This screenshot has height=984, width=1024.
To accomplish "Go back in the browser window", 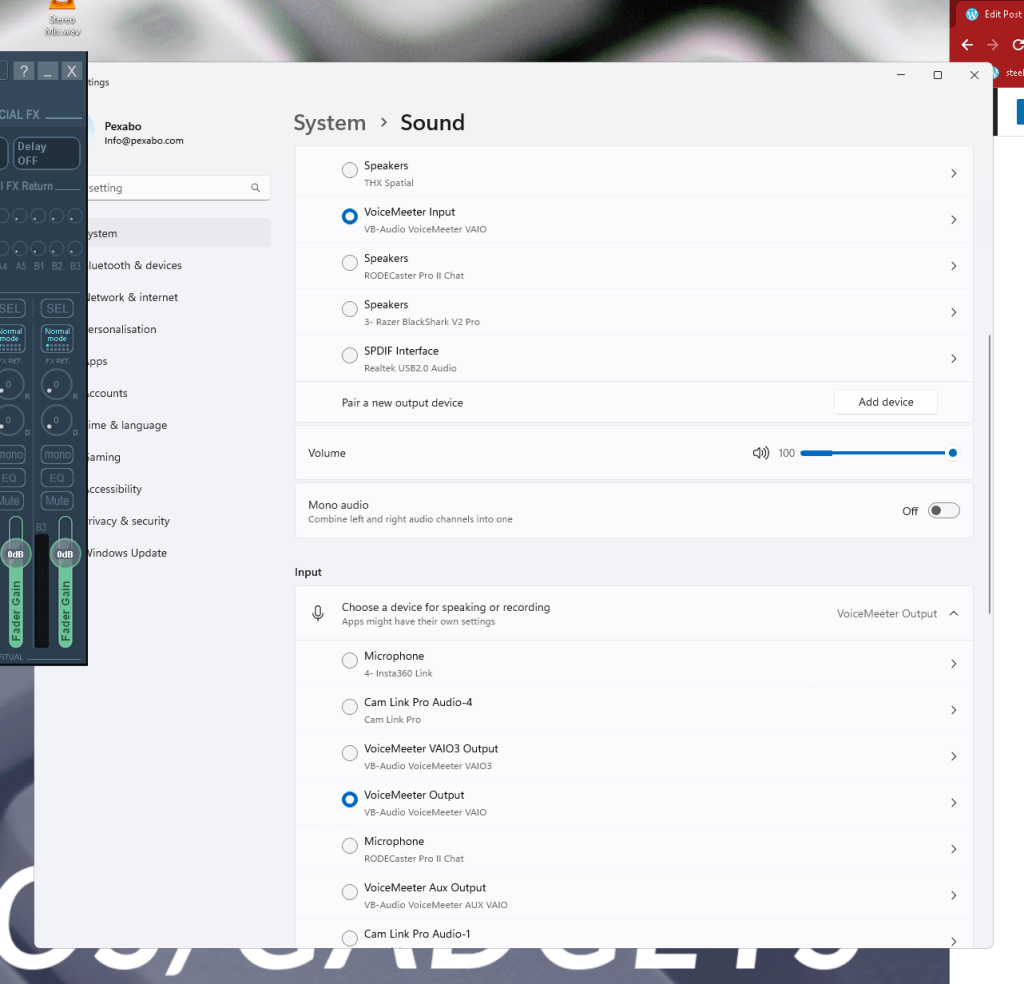I will [x=967, y=44].
